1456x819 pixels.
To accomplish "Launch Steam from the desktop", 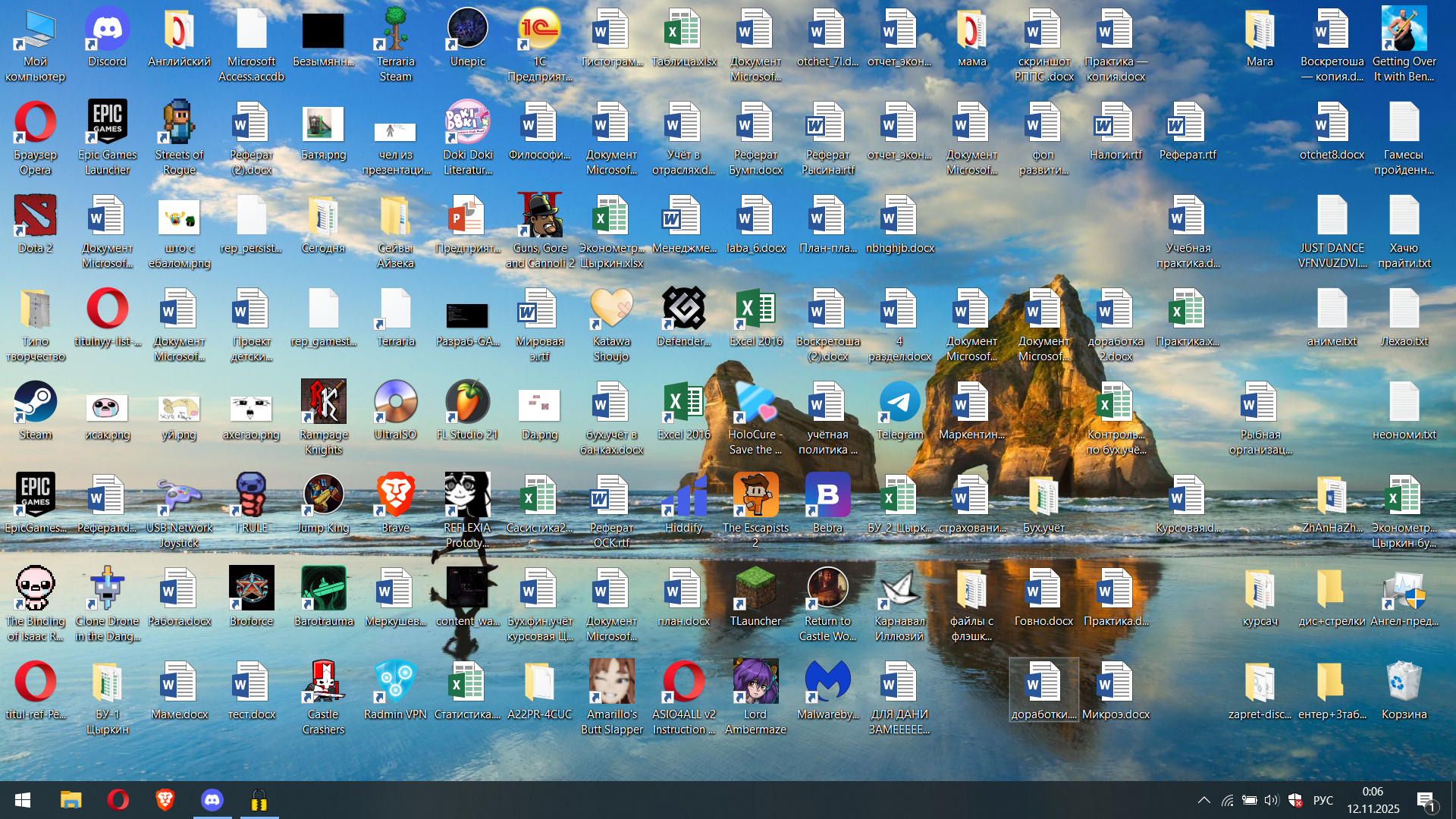I will pyautogui.click(x=35, y=411).
